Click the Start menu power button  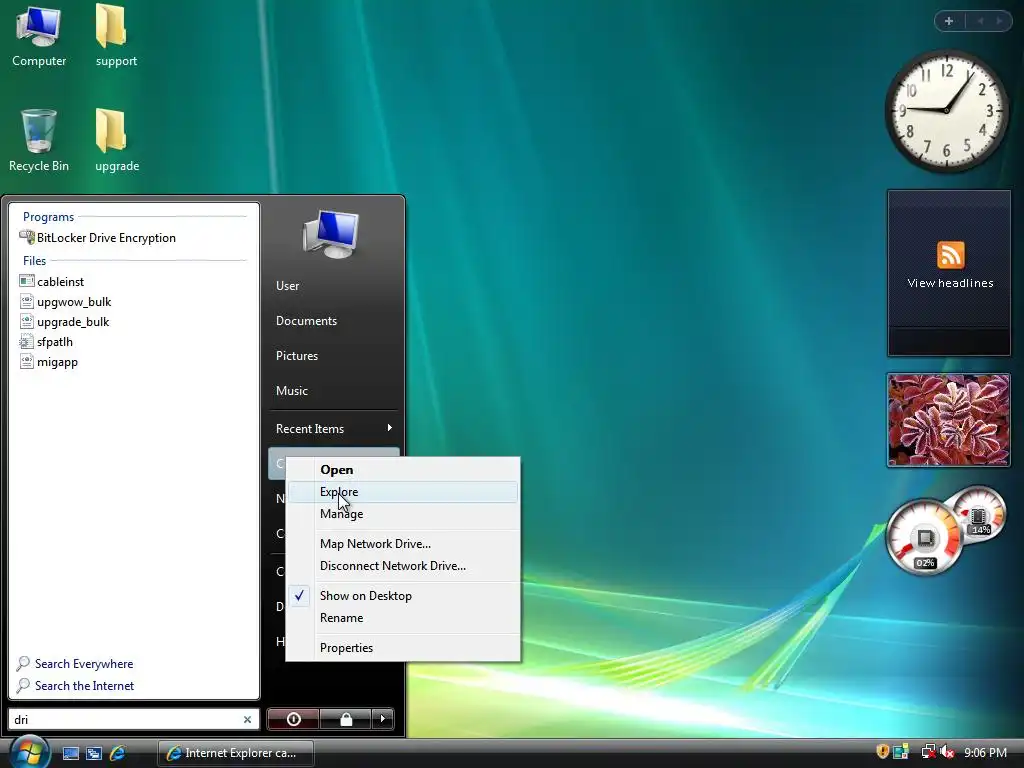(x=293, y=719)
